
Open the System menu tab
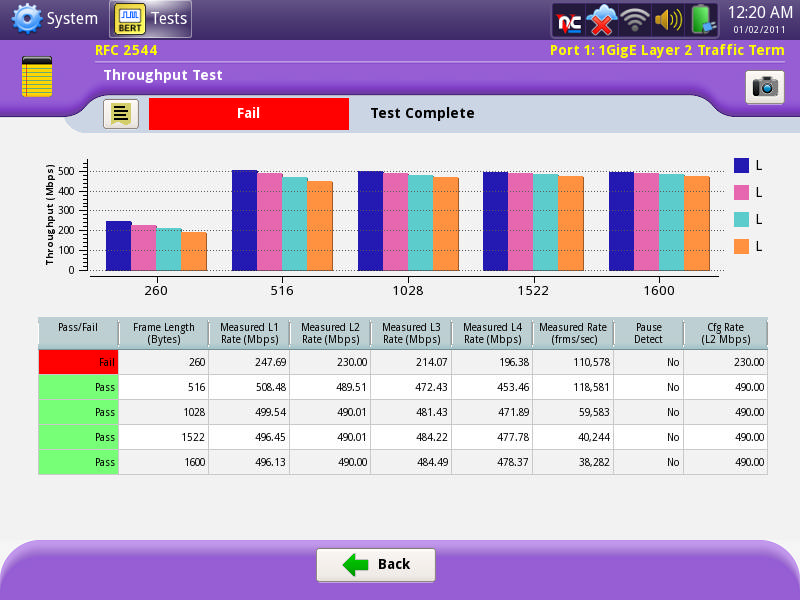[x=72, y=19]
